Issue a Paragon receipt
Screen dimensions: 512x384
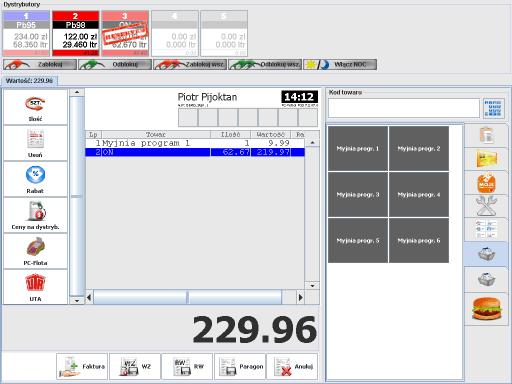pos(240,366)
